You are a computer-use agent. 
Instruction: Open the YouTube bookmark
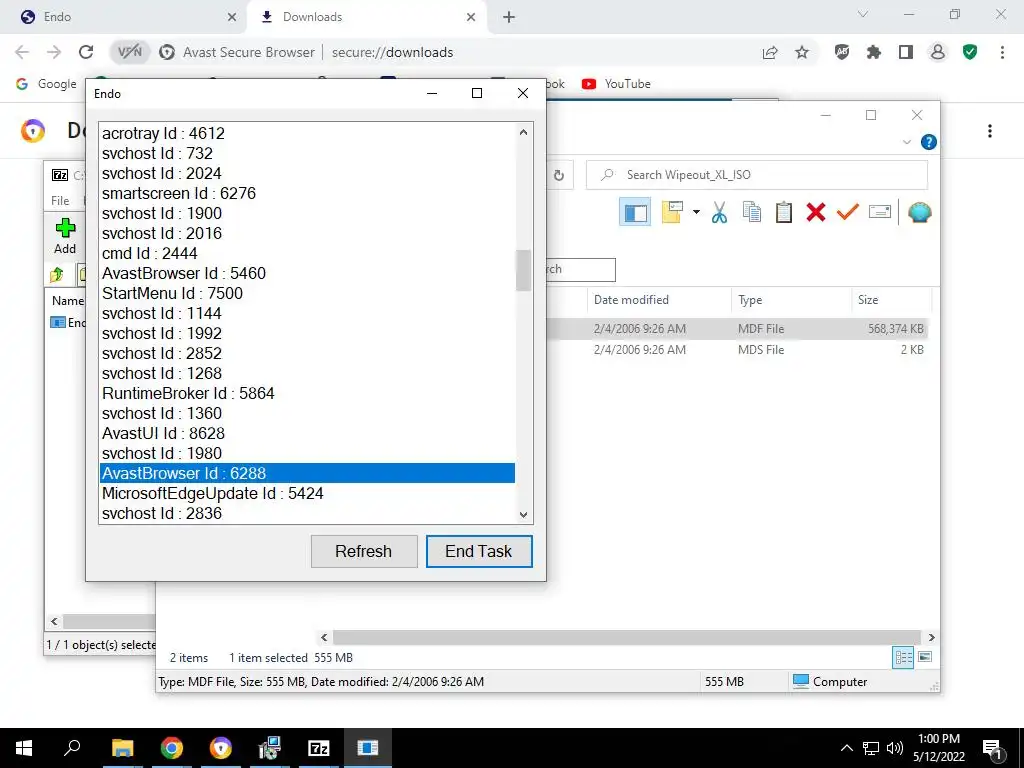[616, 84]
